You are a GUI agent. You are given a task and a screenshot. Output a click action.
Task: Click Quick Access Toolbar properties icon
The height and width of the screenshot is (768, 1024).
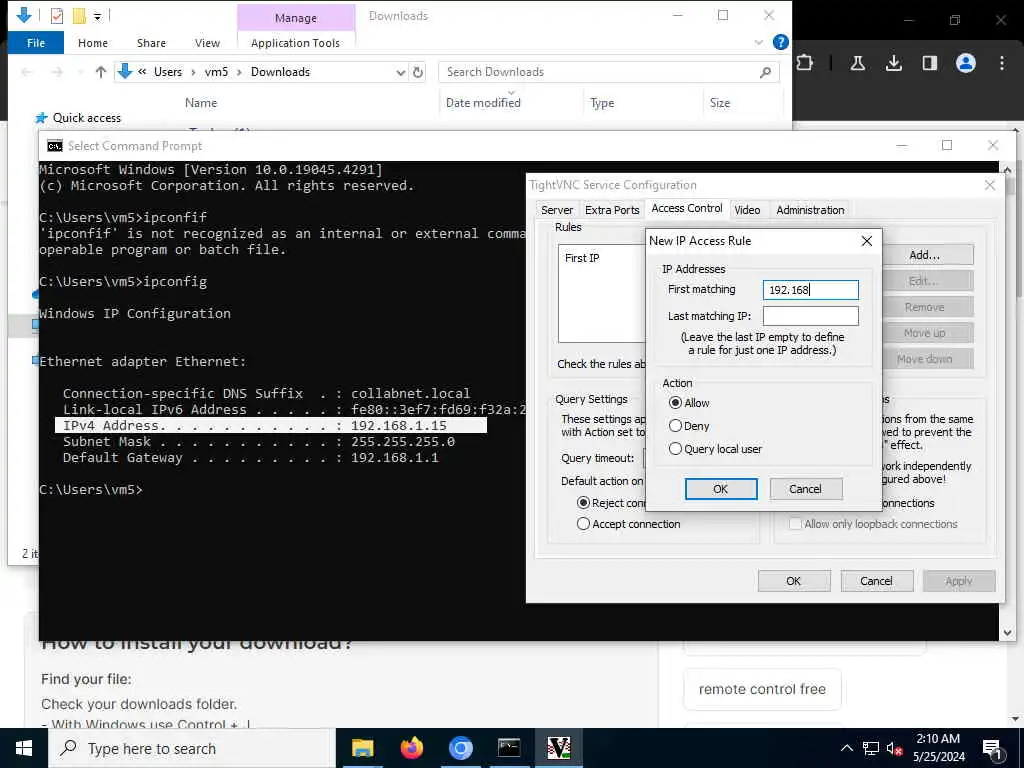57,15
